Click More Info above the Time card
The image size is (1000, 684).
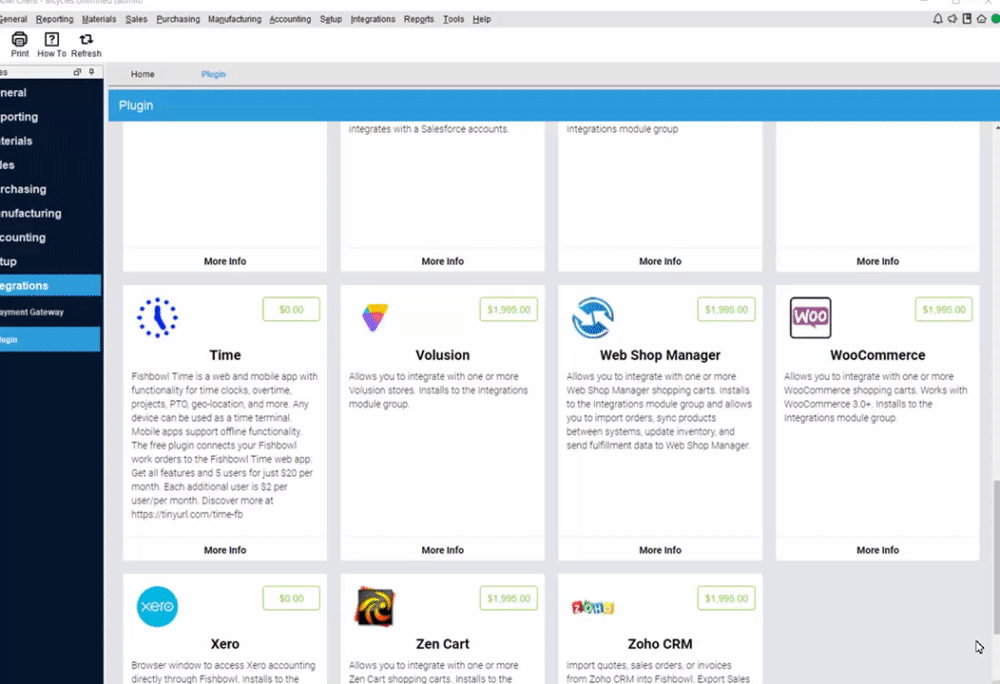click(x=225, y=261)
